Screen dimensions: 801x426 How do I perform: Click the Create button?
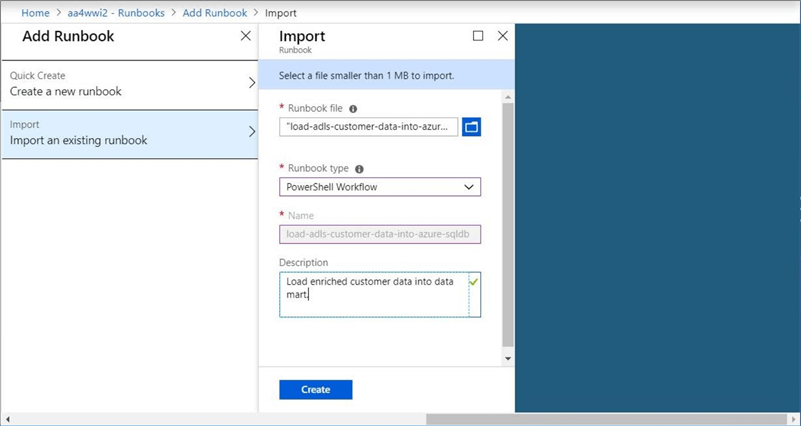(315, 390)
